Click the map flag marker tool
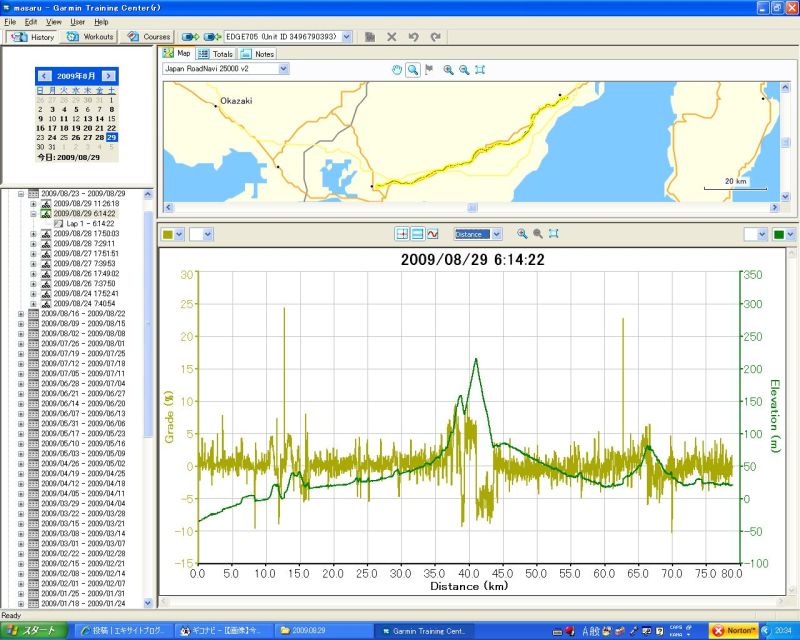The width and height of the screenshot is (800, 640). click(429, 70)
